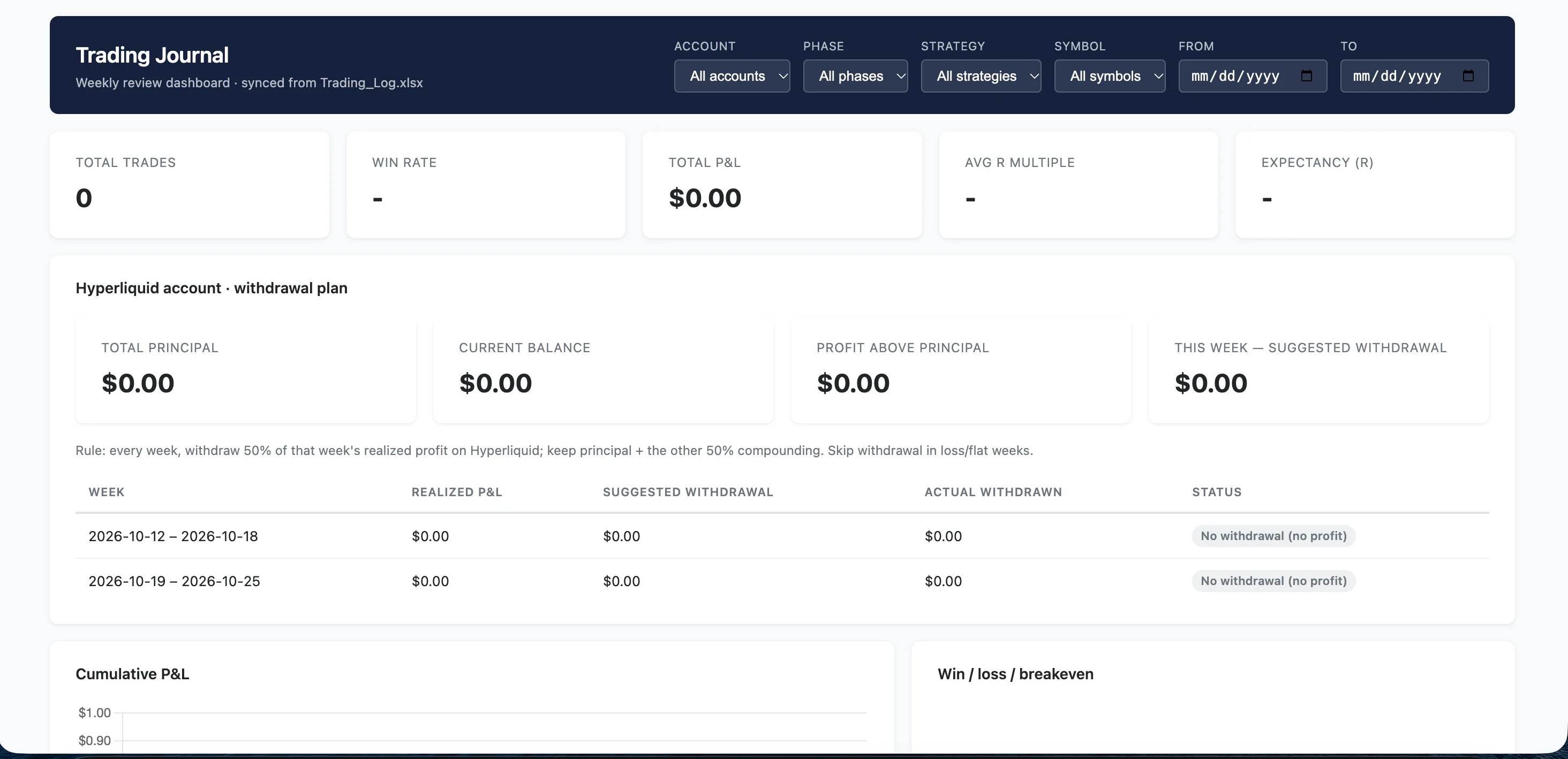
Task: Click Realized P&L cell for week 2026-10-12
Action: coord(431,536)
